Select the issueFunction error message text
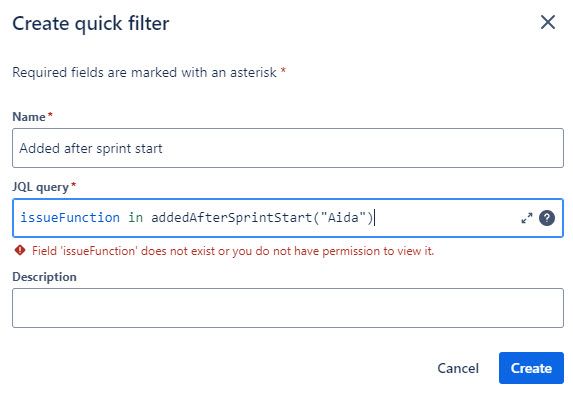This screenshot has width=573, height=393. pos(233,251)
